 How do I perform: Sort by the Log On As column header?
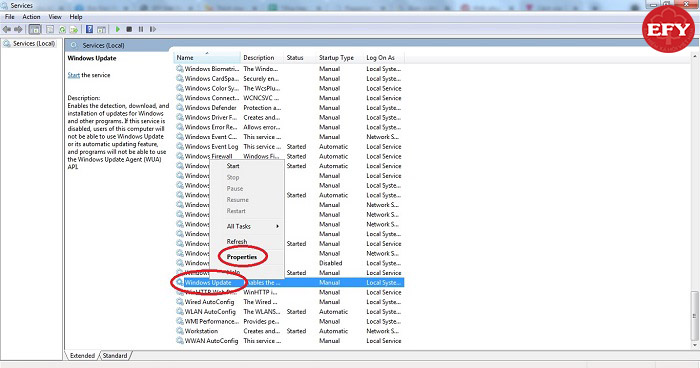[384, 58]
